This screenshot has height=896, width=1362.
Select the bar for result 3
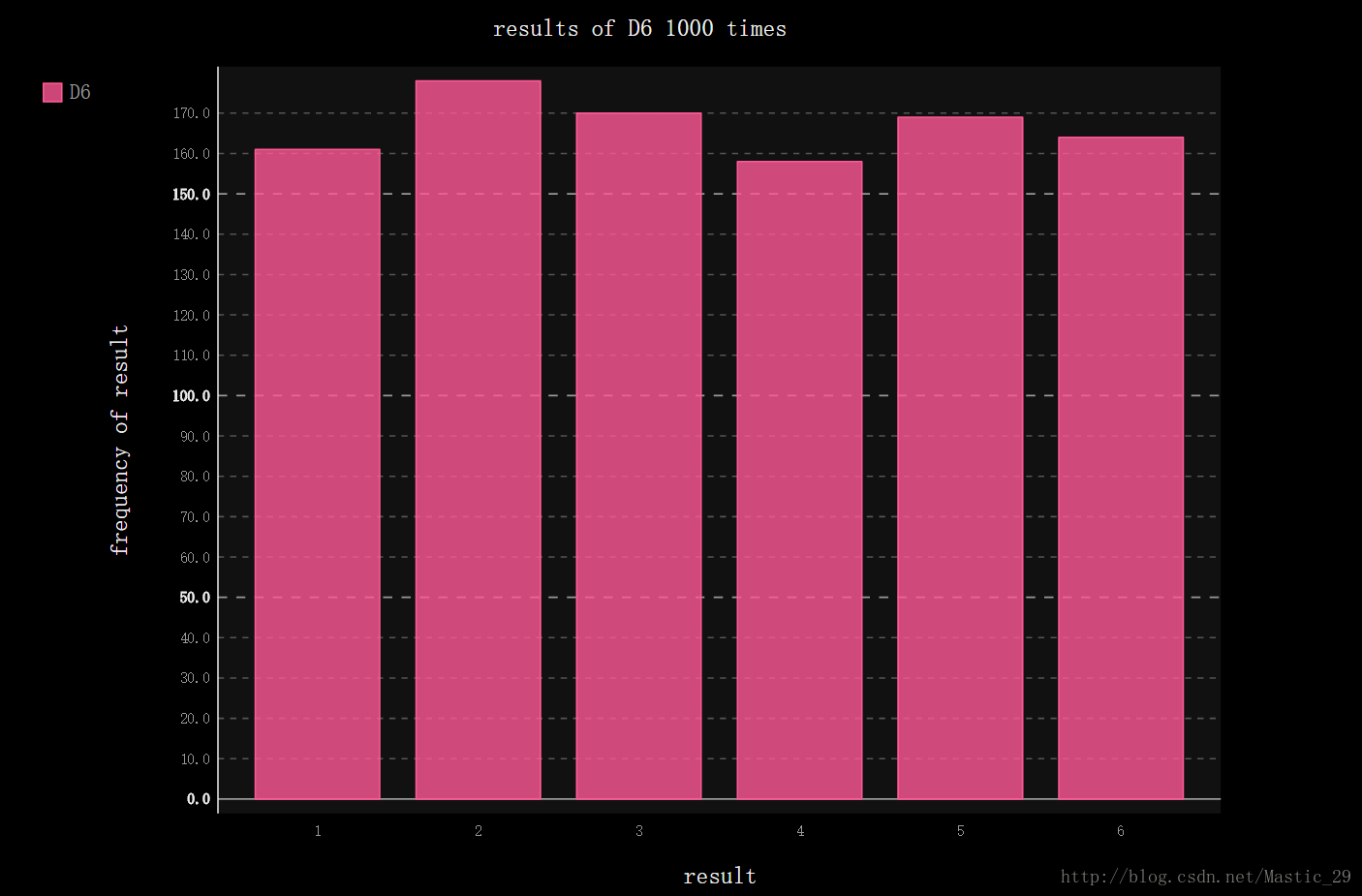(638, 455)
